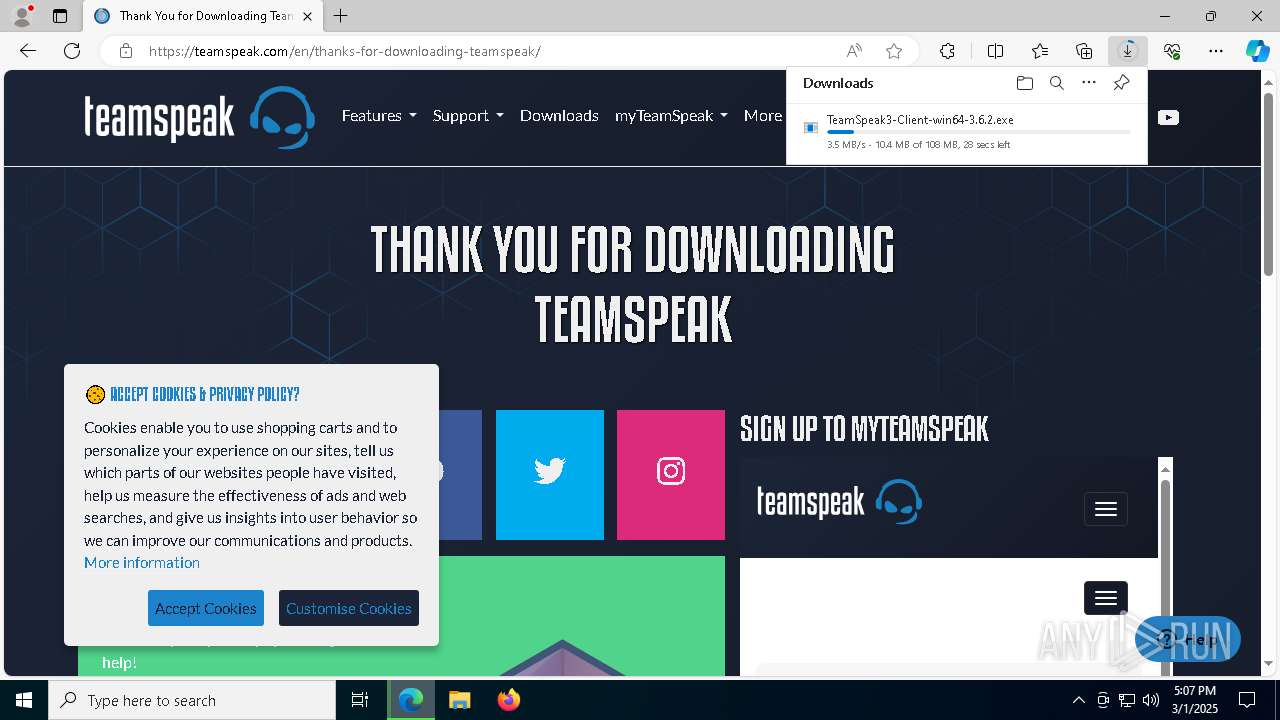The width and height of the screenshot is (1280, 720).
Task: Open the upper hamburger menu in embedded frame
Action: 1106,509
